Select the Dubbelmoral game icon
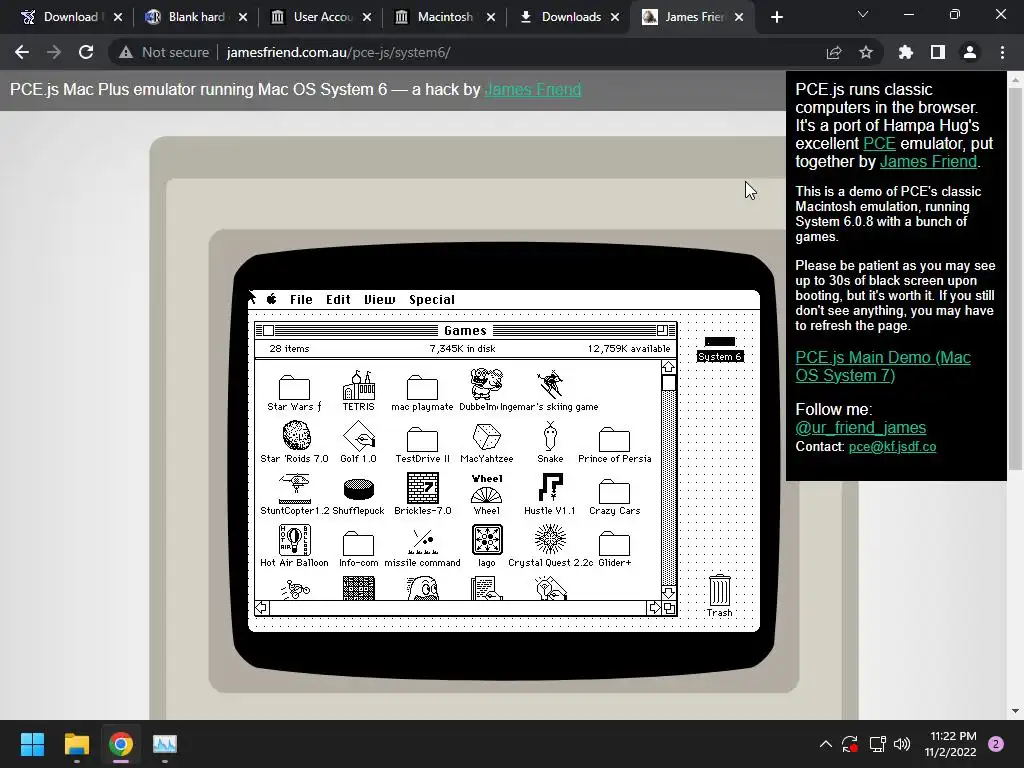 pos(487,384)
